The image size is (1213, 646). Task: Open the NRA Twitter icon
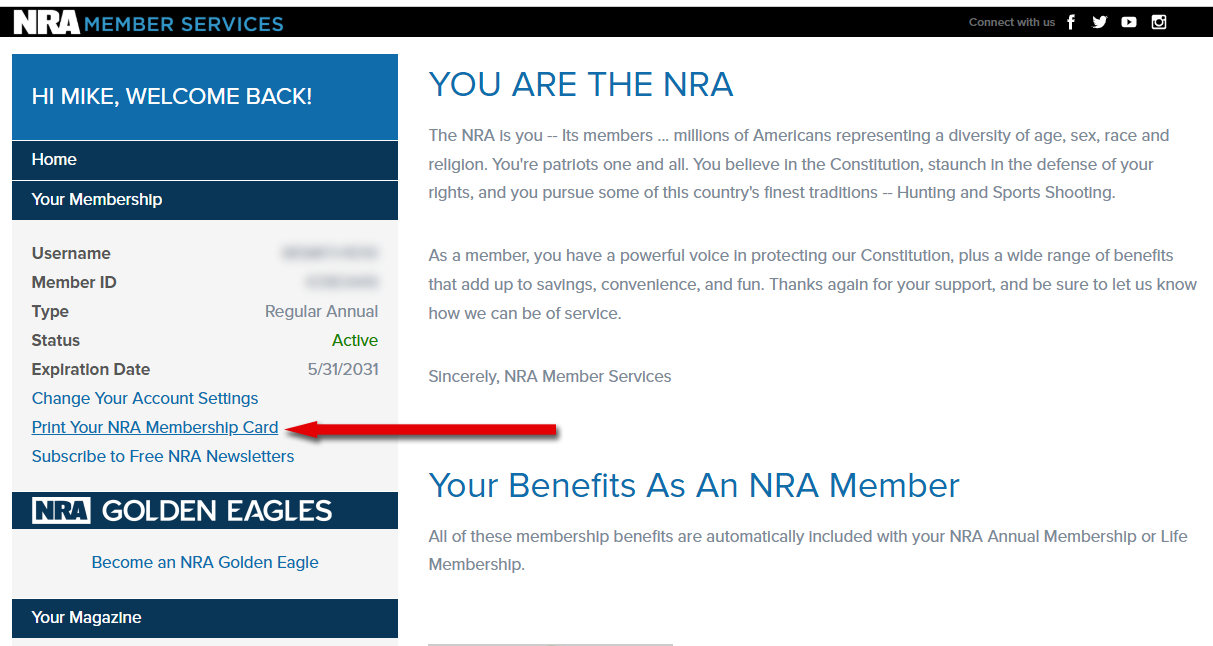tap(1100, 22)
